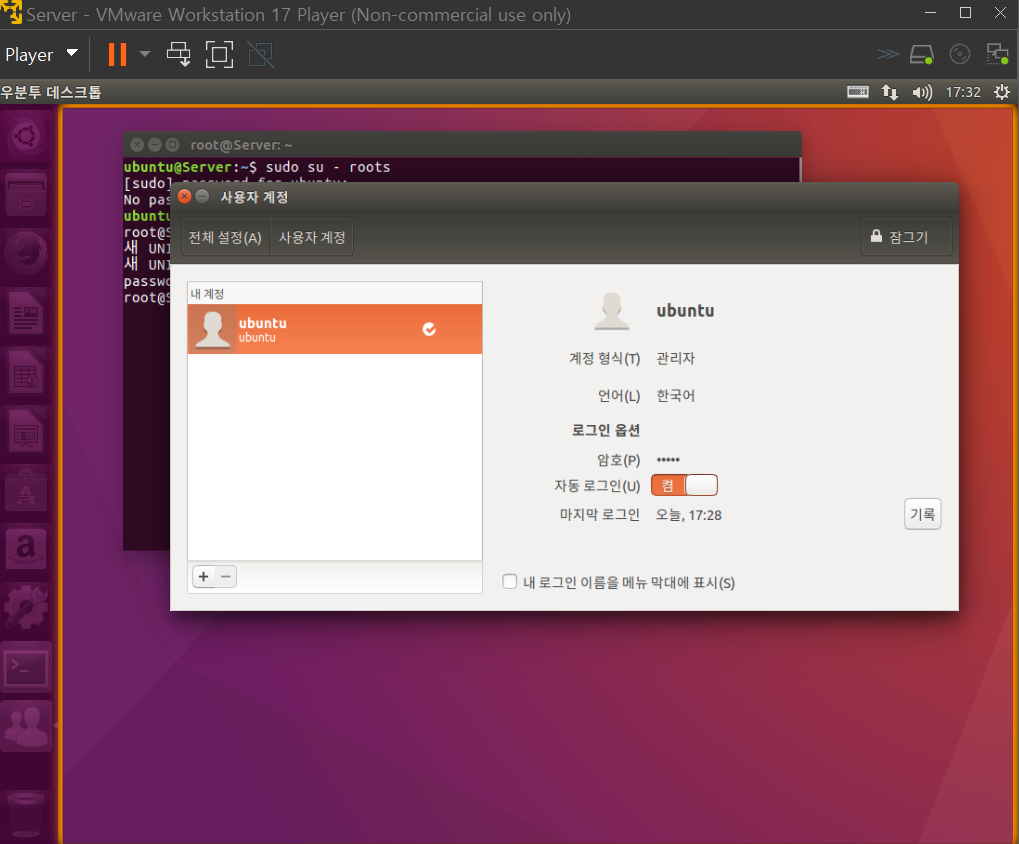The image size is (1019, 844).
Task: Open Ubuntu Software center from launcher
Action: tap(26, 489)
